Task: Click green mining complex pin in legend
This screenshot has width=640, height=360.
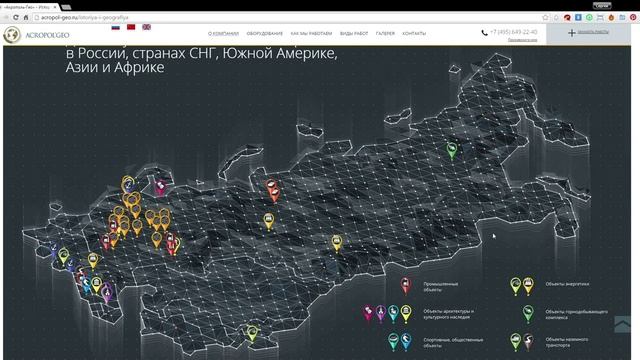Action: pos(528,313)
